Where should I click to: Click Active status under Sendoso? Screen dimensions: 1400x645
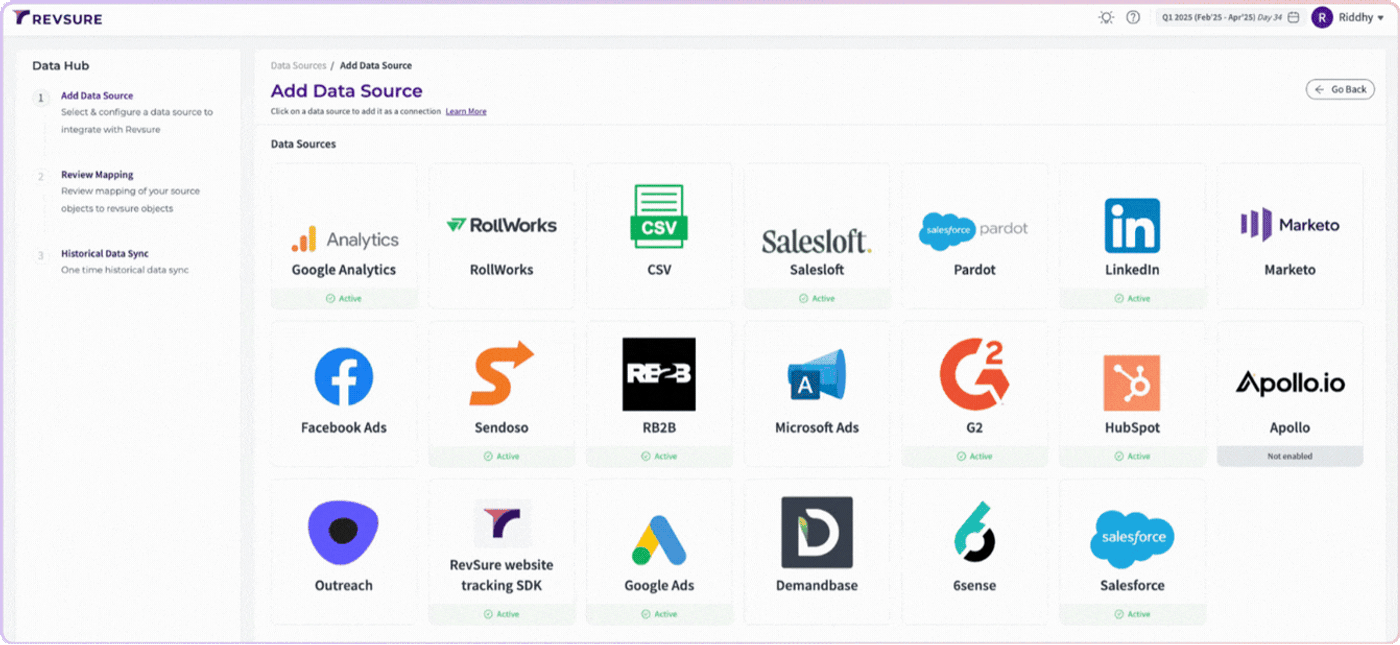tap(502, 456)
